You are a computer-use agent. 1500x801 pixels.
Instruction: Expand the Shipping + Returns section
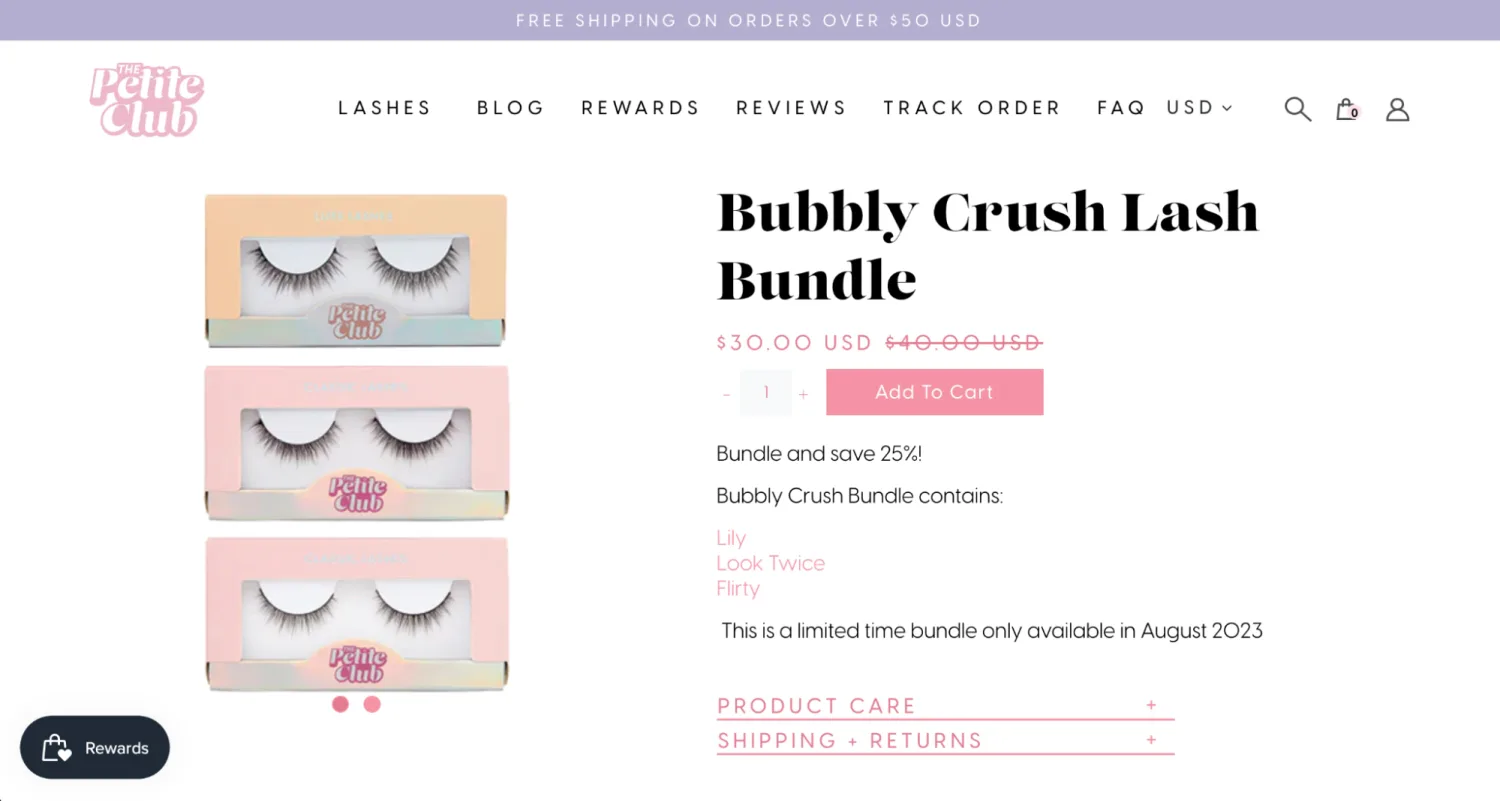pos(944,741)
